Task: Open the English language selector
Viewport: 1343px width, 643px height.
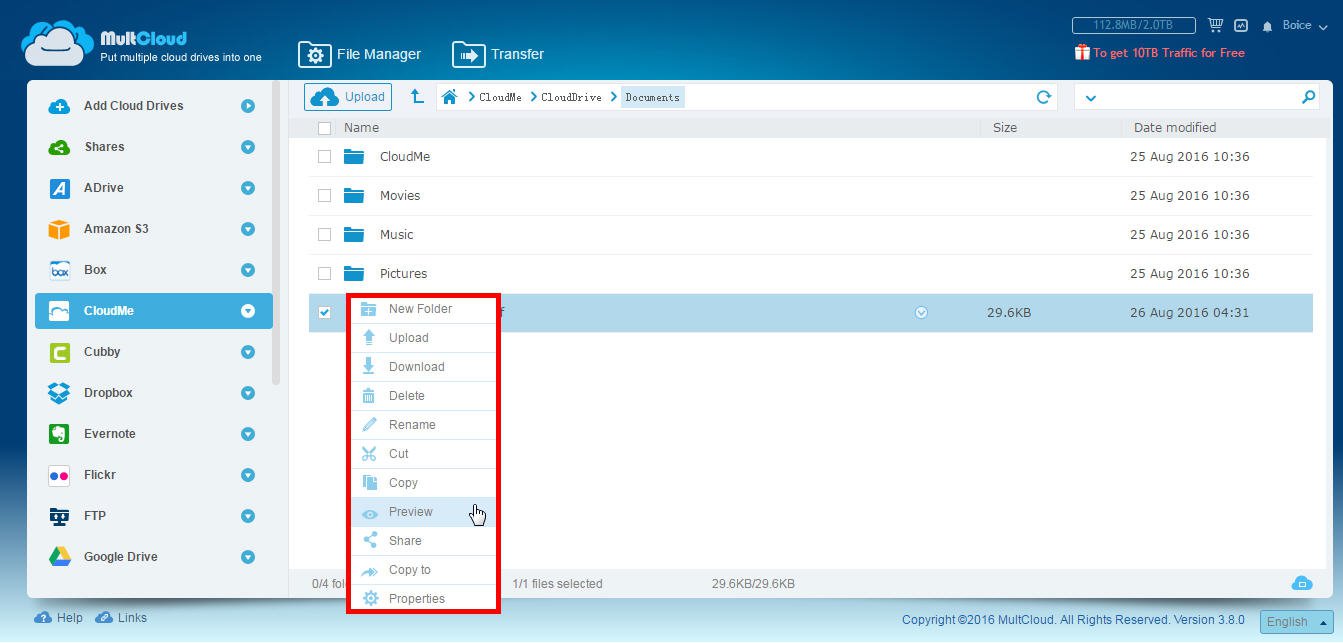Action: [x=1296, y=621]
